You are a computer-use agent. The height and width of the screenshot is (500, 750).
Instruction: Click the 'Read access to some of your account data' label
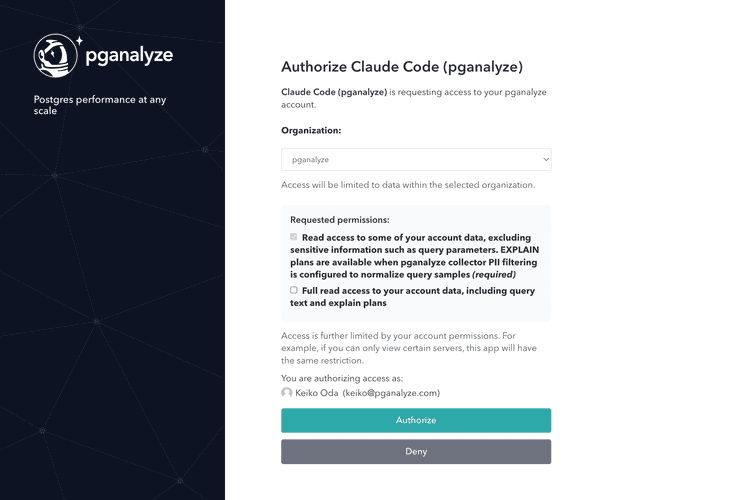click(x=415, y=256)
